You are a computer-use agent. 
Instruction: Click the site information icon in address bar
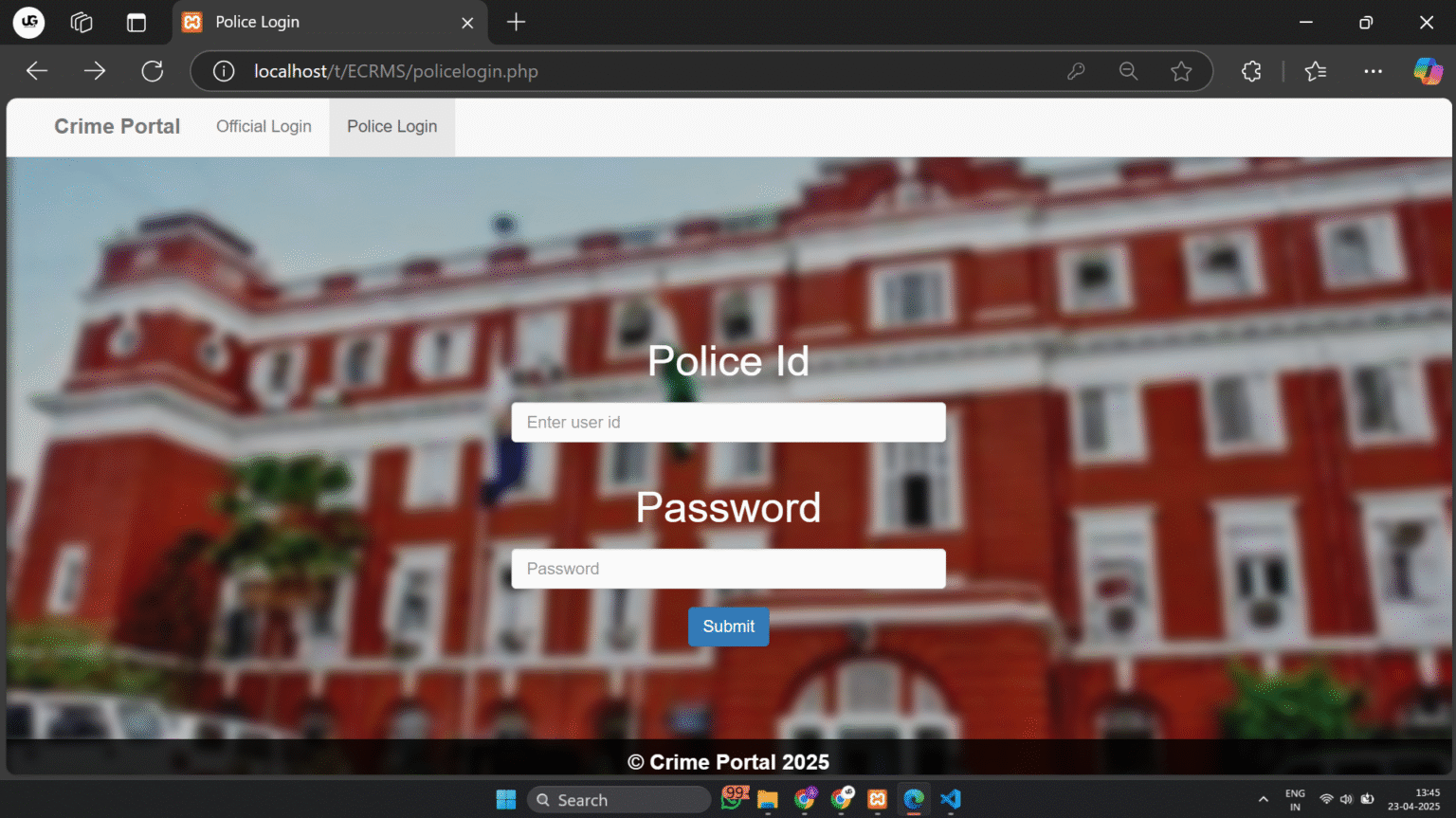coord(223,70)
